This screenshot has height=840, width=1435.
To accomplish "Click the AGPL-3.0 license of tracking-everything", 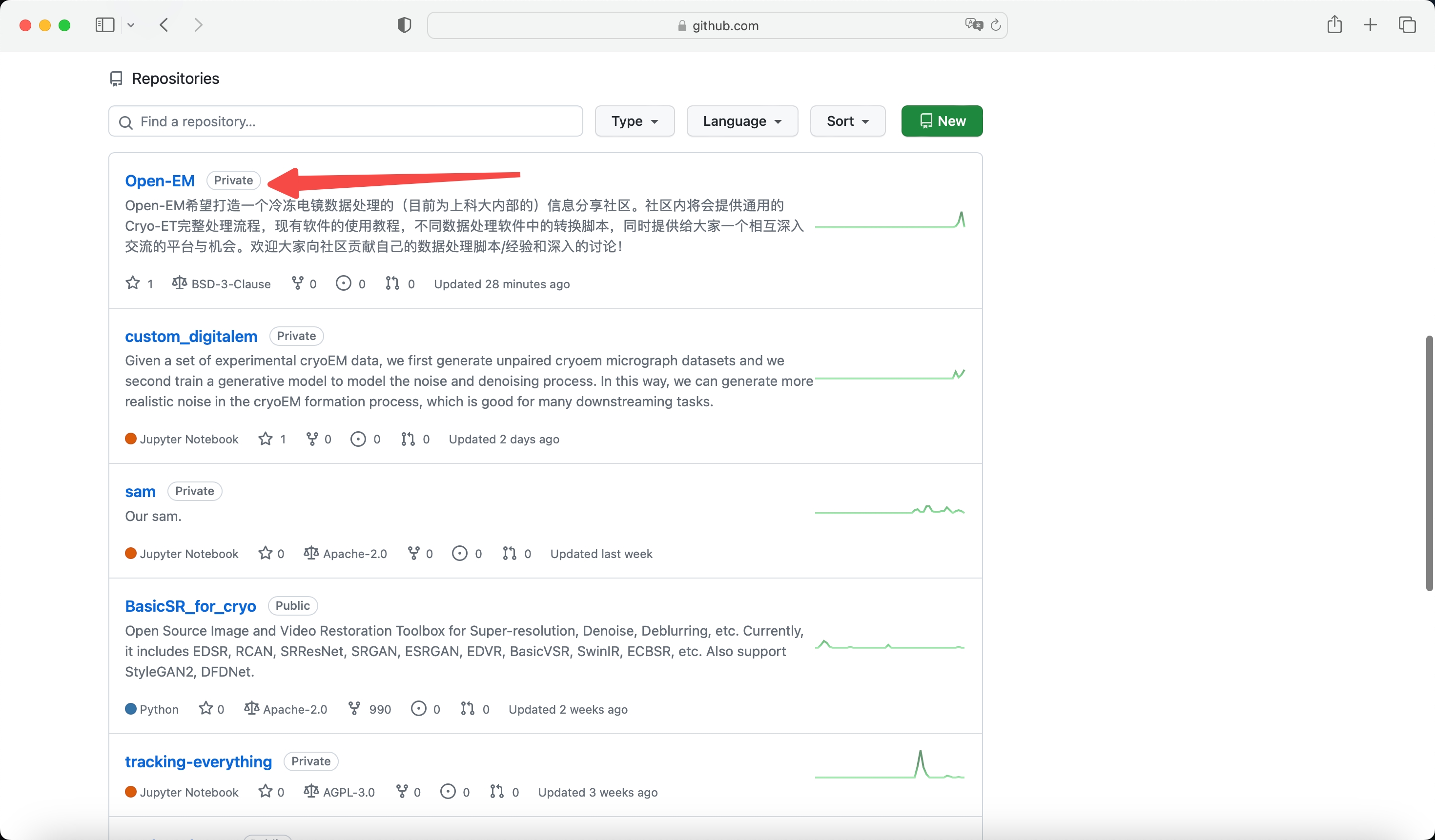I will pos(339,792).
